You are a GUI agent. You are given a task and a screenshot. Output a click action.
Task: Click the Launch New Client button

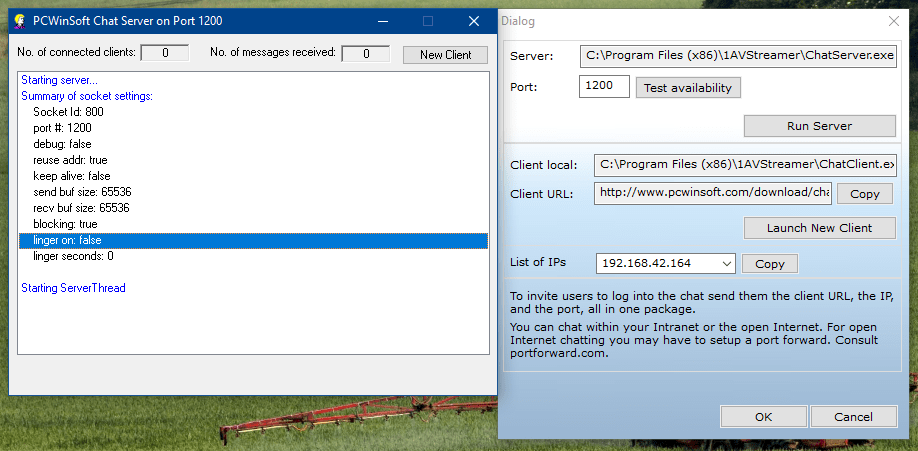tap(820, 228)
